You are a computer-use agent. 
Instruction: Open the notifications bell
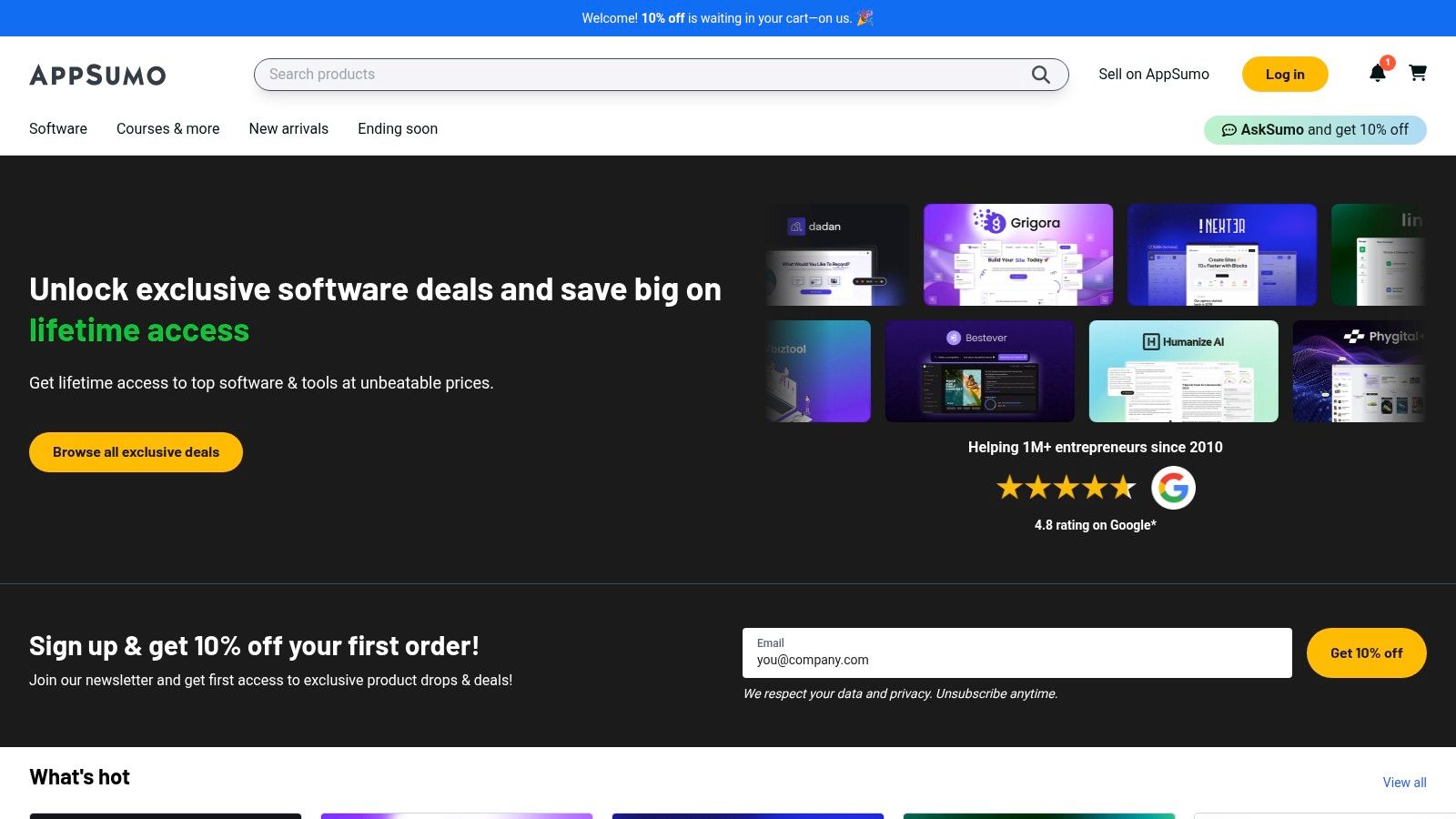tap(1378, 73)
